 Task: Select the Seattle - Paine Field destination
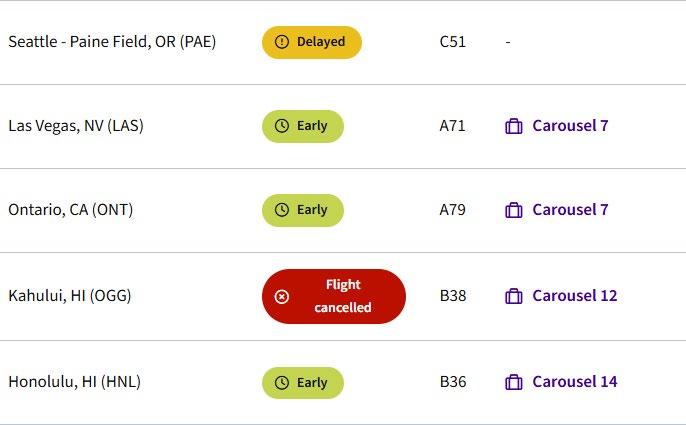click(112, 42)
